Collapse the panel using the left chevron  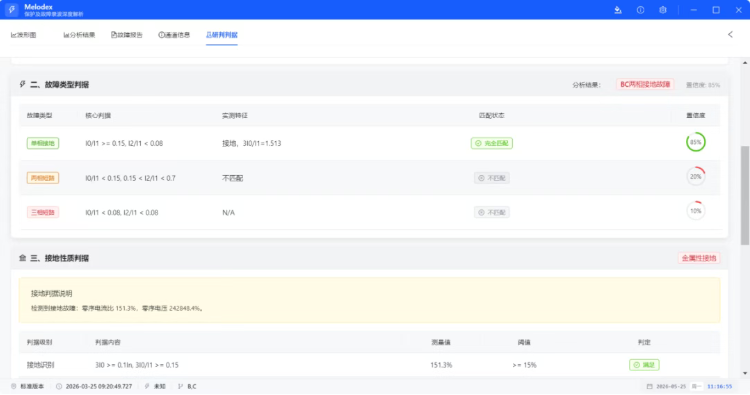click(x=730, y=34)
